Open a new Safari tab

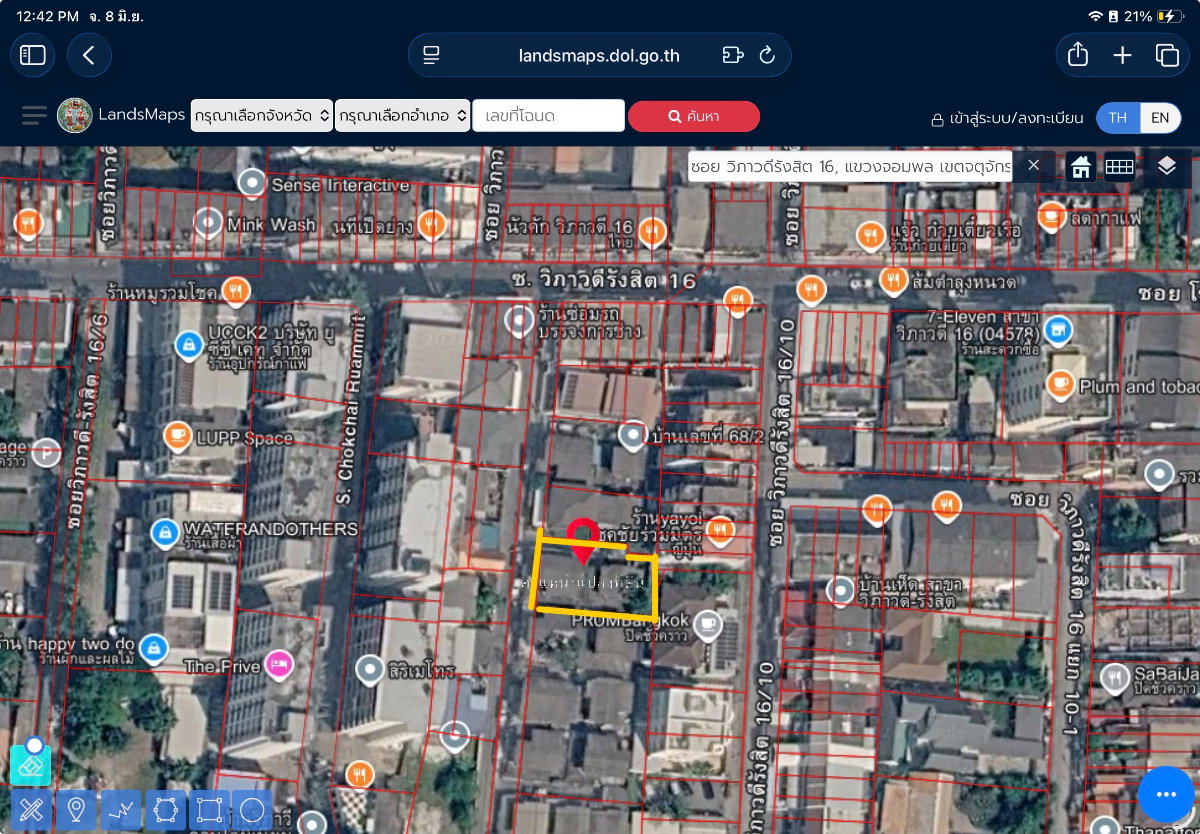[x=1122, y=55]
